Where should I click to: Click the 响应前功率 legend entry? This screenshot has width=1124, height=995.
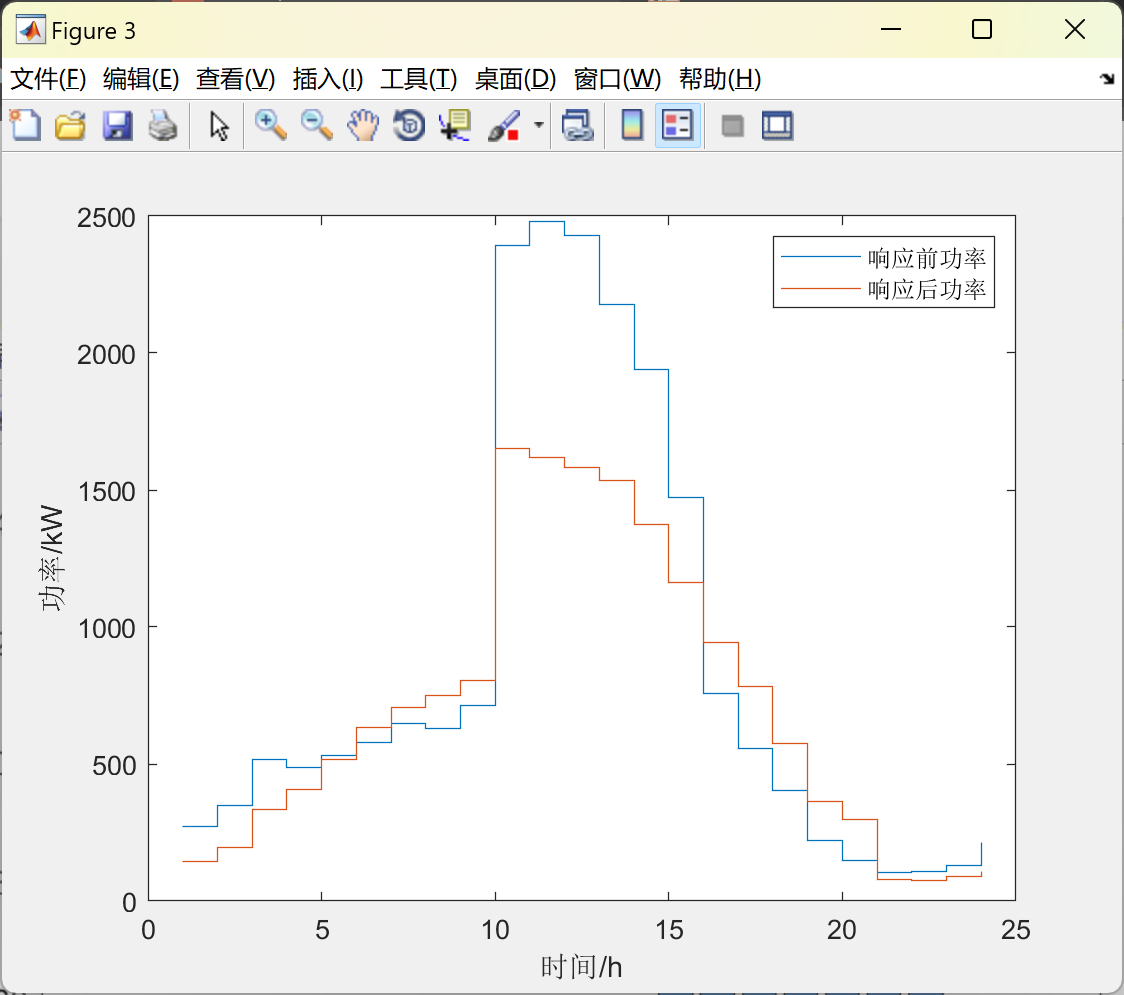pos(927,257)
